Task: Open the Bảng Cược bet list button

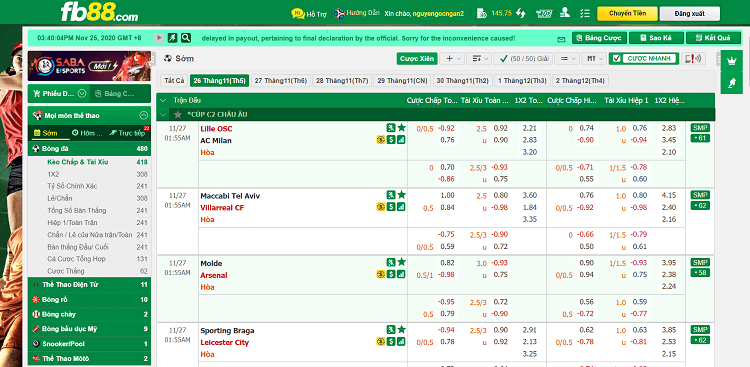Action: [x=599, y=38]
